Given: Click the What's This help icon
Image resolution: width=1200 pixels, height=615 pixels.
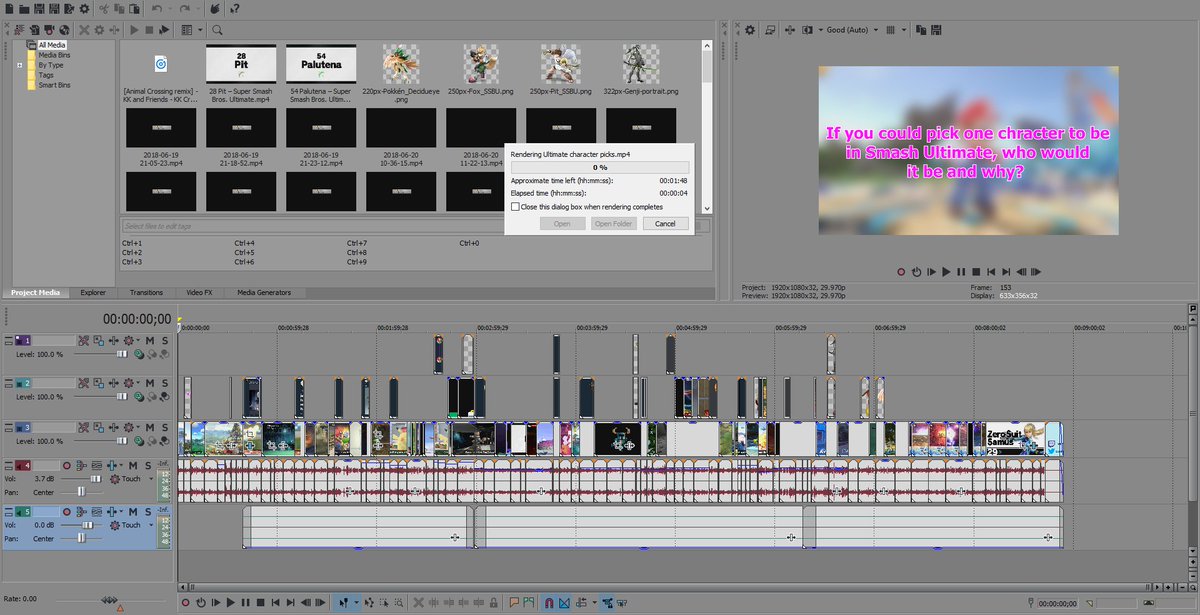Looking at the screenshot, I should (235, 9).
